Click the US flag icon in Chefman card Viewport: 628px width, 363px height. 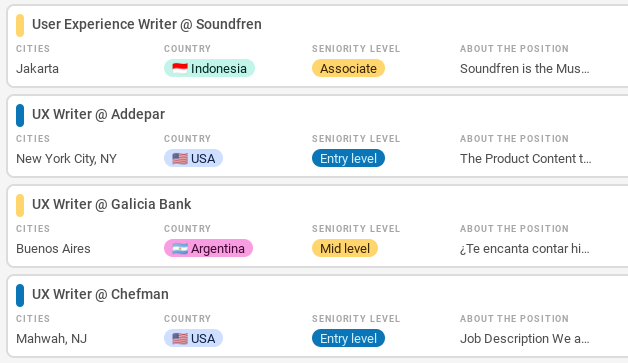tap(180, 339)
